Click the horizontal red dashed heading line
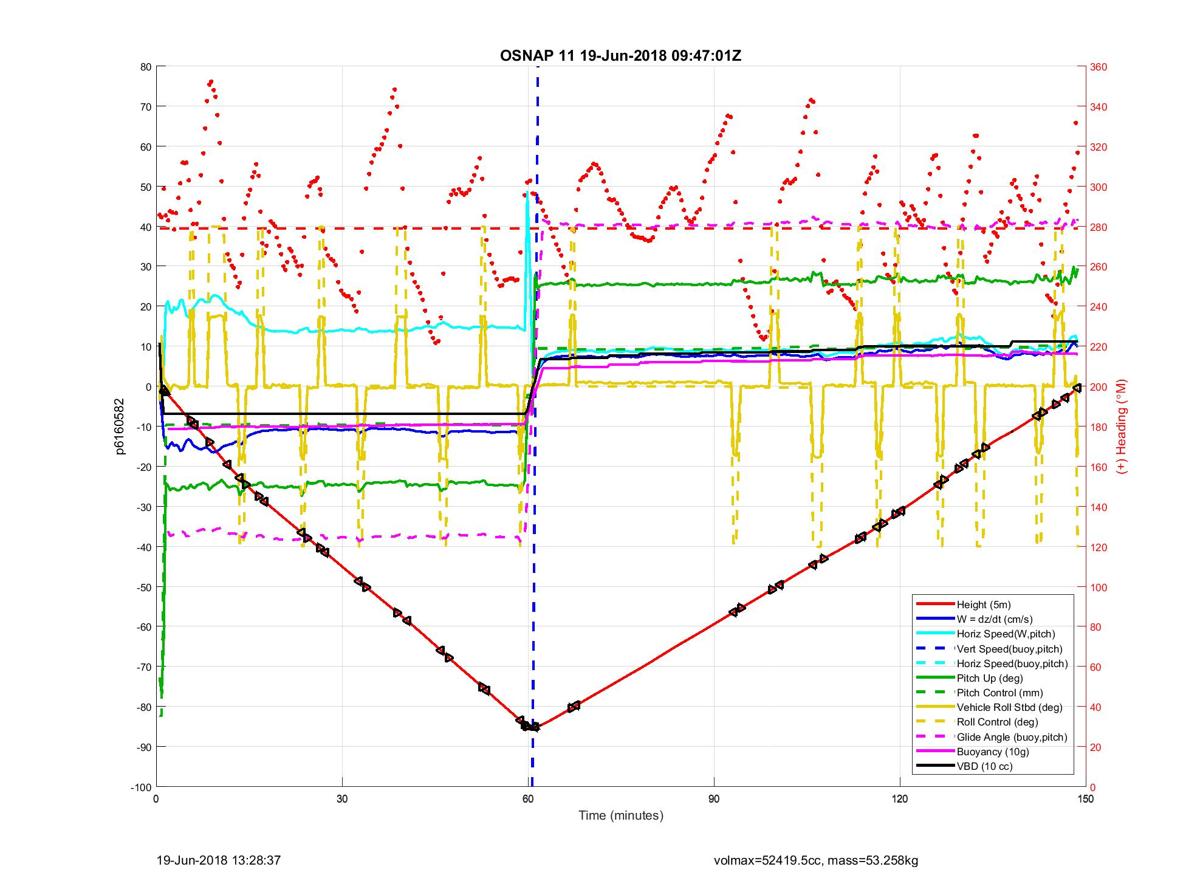 point(620,228)
